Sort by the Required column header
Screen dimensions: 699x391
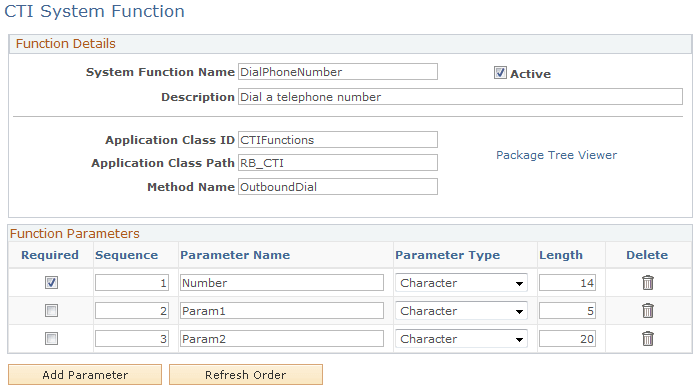tap(50, 255)
